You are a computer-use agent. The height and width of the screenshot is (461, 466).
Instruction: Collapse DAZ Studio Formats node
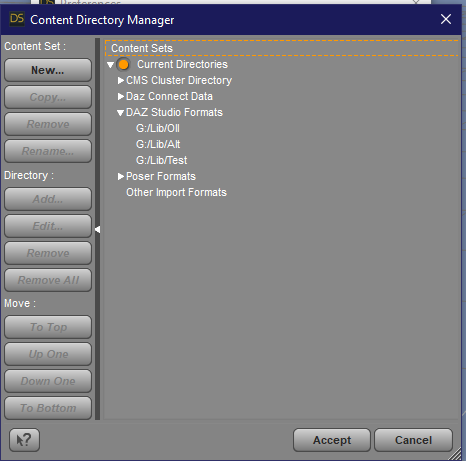point(121,113)
